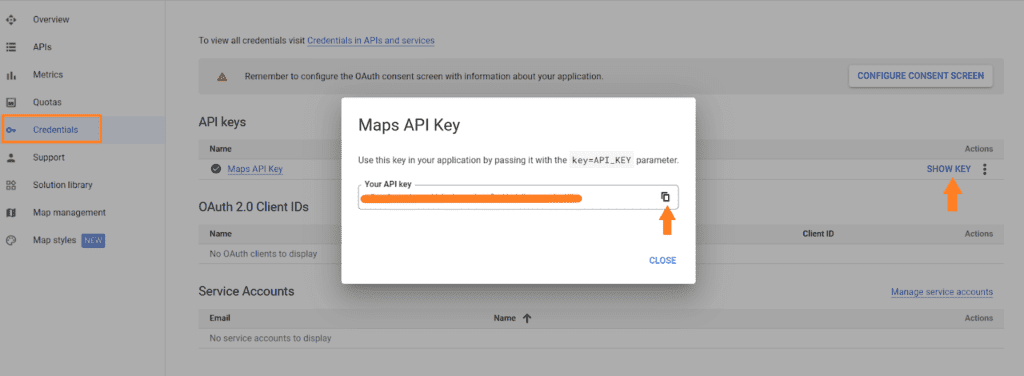Click the SHOW KEY link
Image resolution: width=1024 pixels, height=376 pixels.
coord(948,169)
